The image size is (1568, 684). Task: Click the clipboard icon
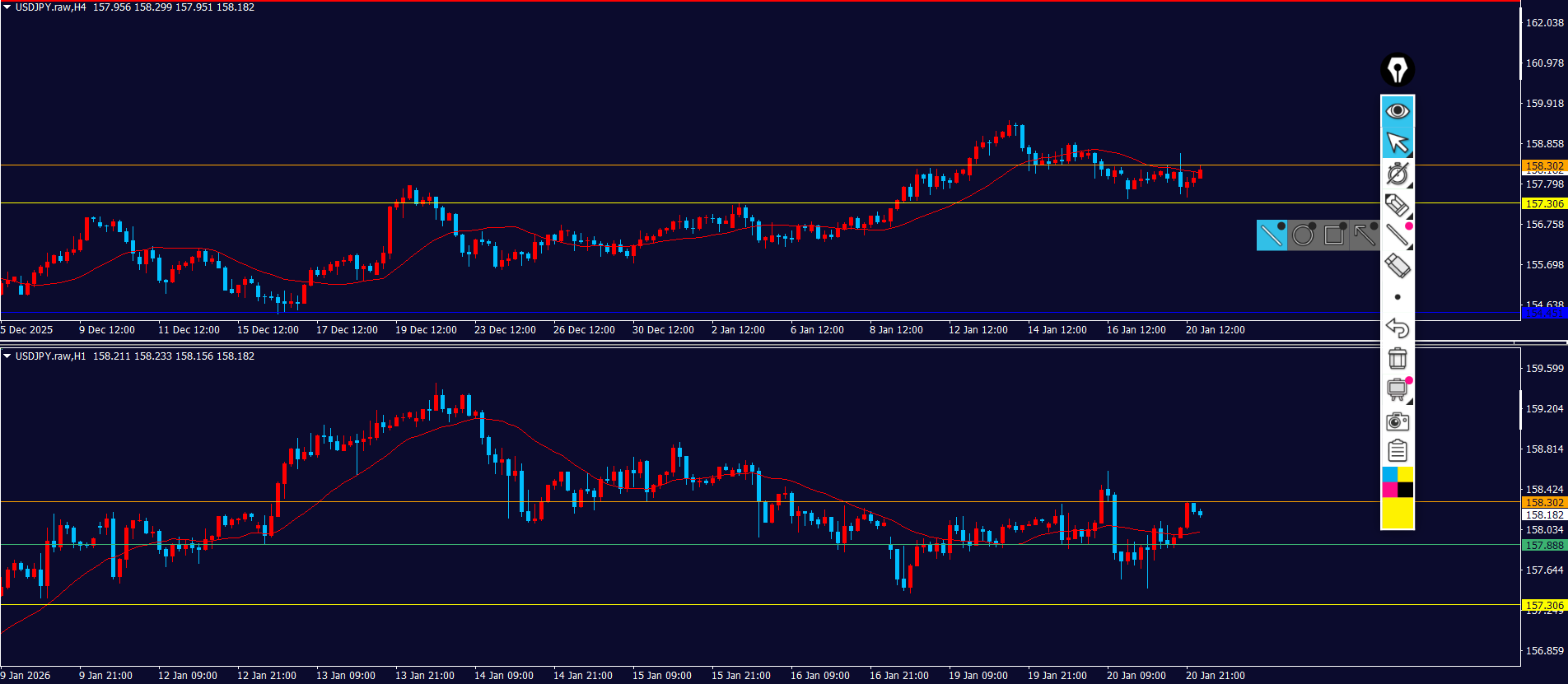[1398, 451]
